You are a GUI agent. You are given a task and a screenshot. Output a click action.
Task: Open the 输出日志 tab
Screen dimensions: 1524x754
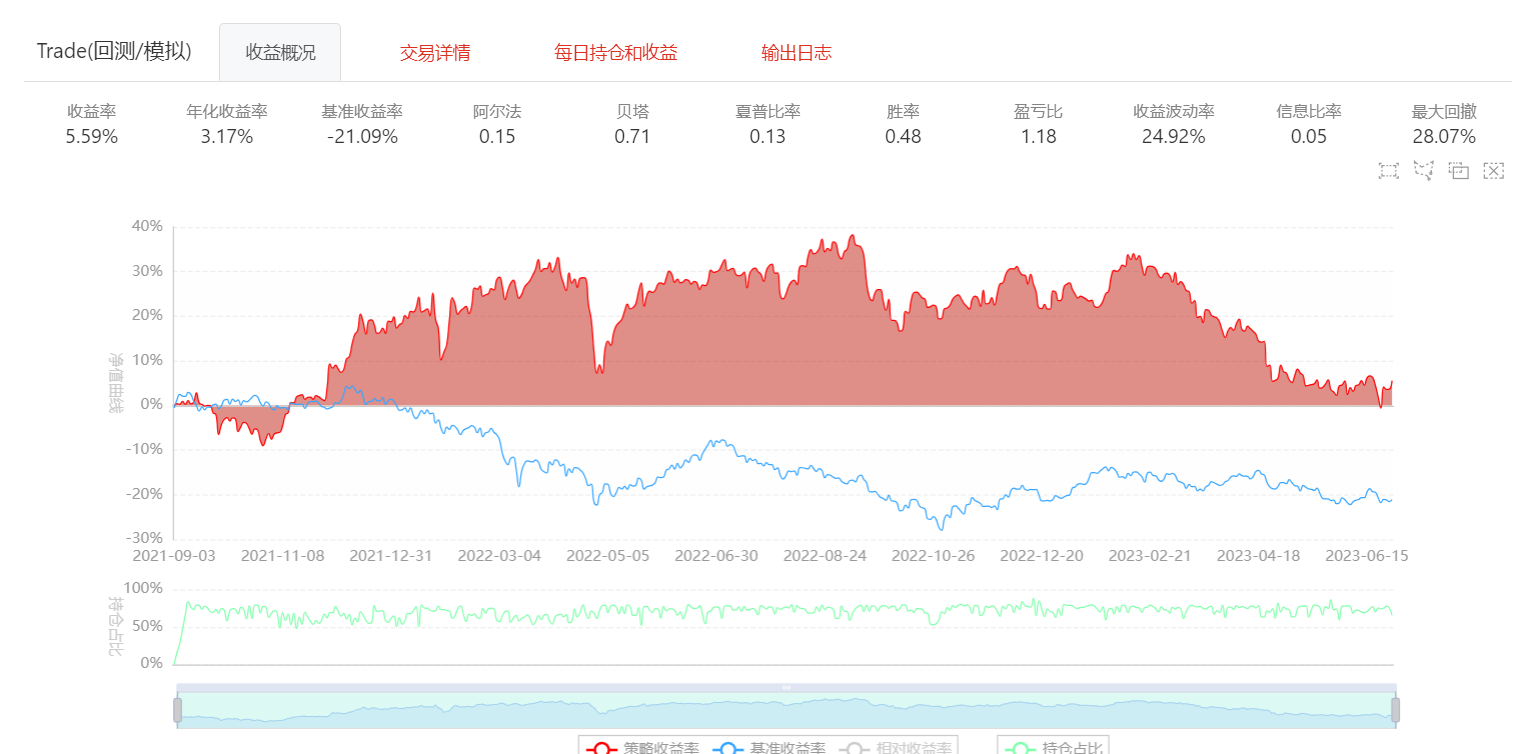(796, 53)
